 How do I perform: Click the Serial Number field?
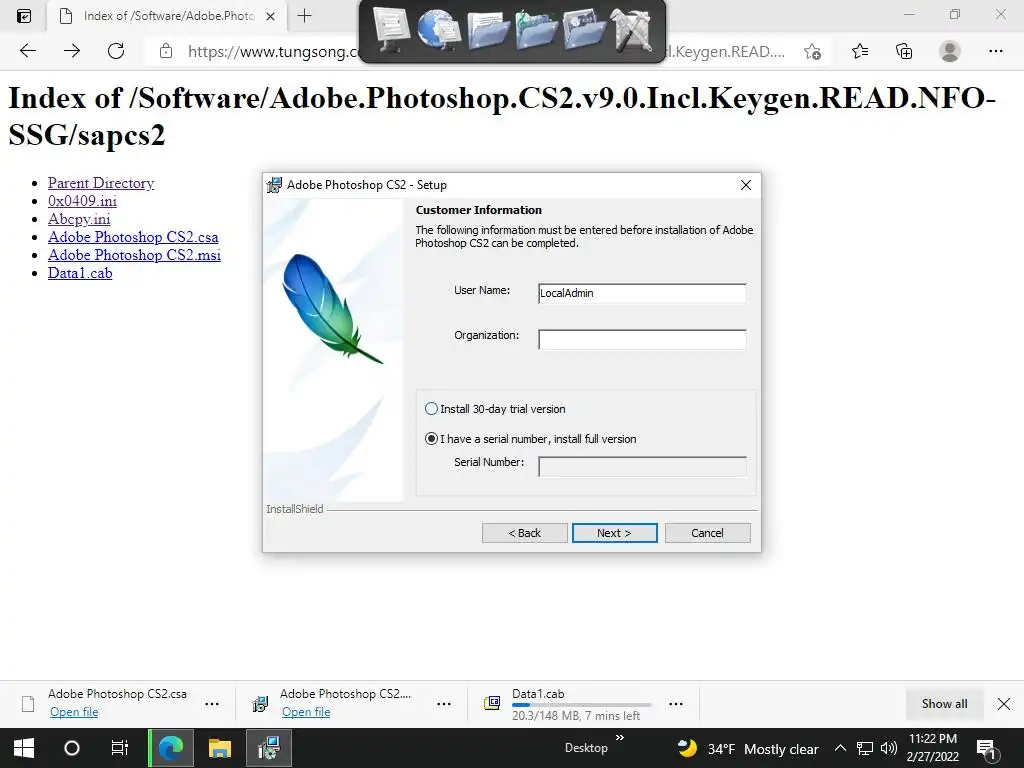(x=642, y=466)
